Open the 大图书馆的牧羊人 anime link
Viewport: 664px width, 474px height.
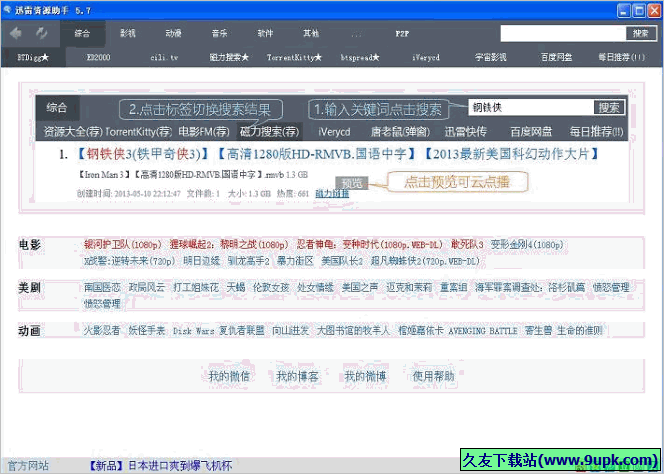coord(353,330)
